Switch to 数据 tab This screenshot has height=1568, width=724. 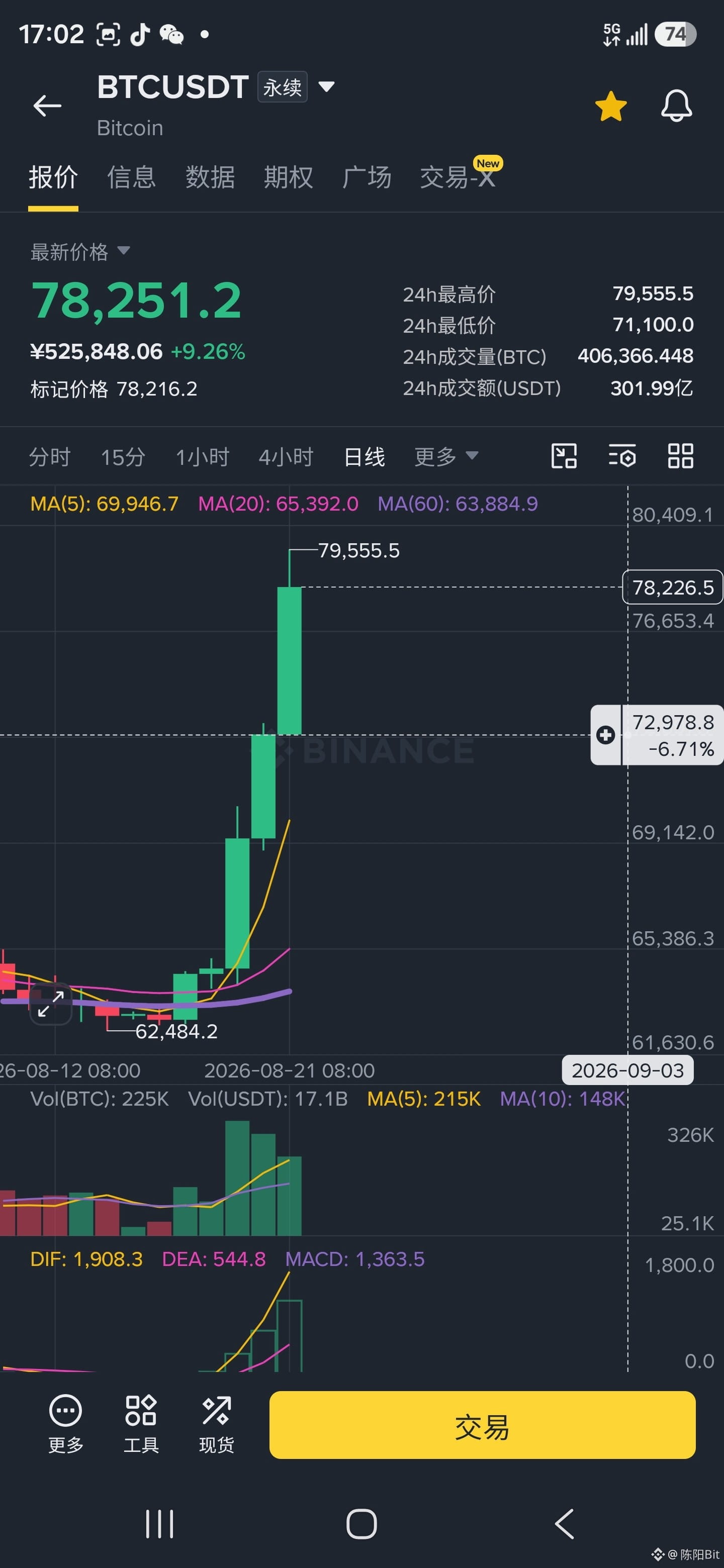(x=210, y=177)
